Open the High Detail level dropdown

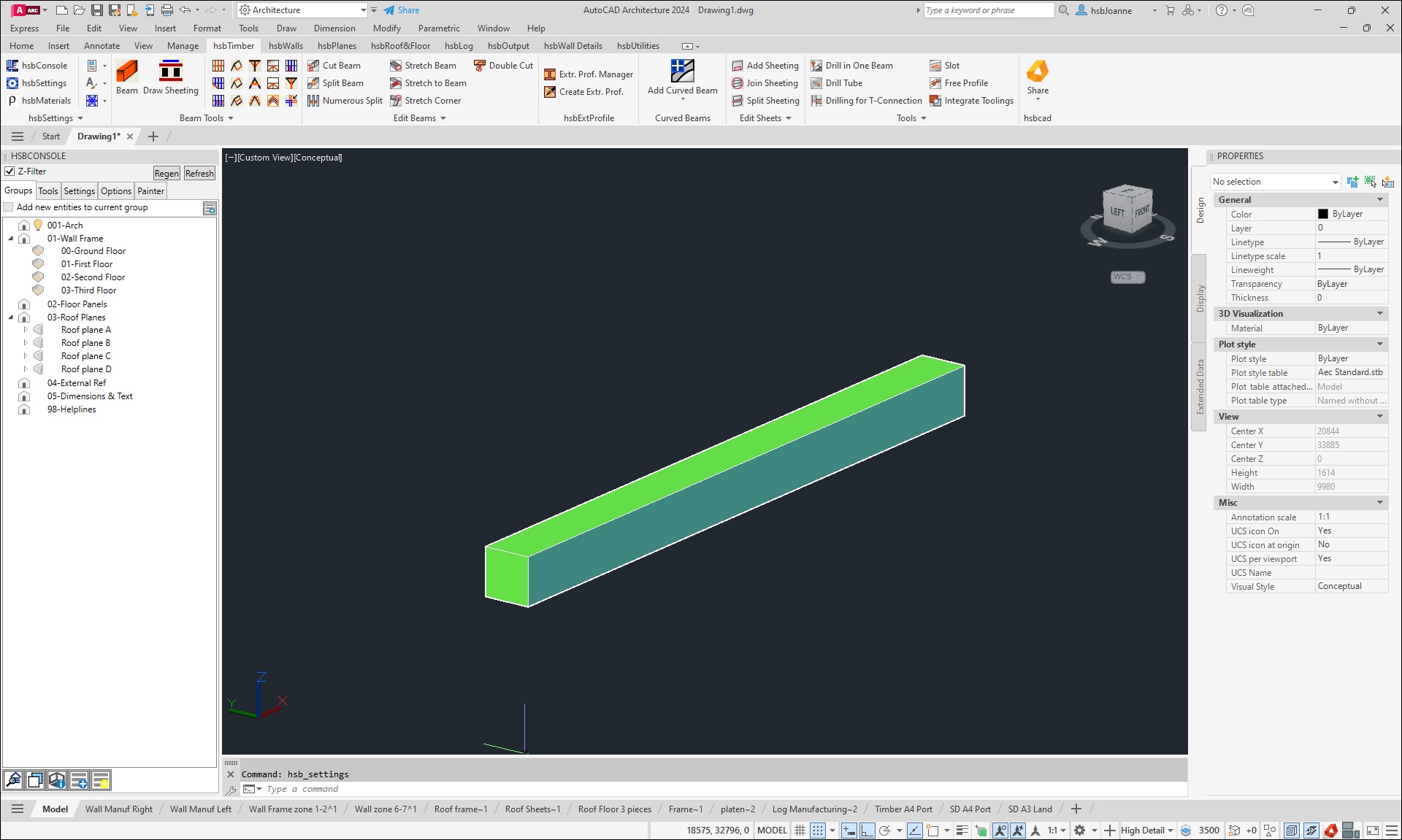point(1147,831)
